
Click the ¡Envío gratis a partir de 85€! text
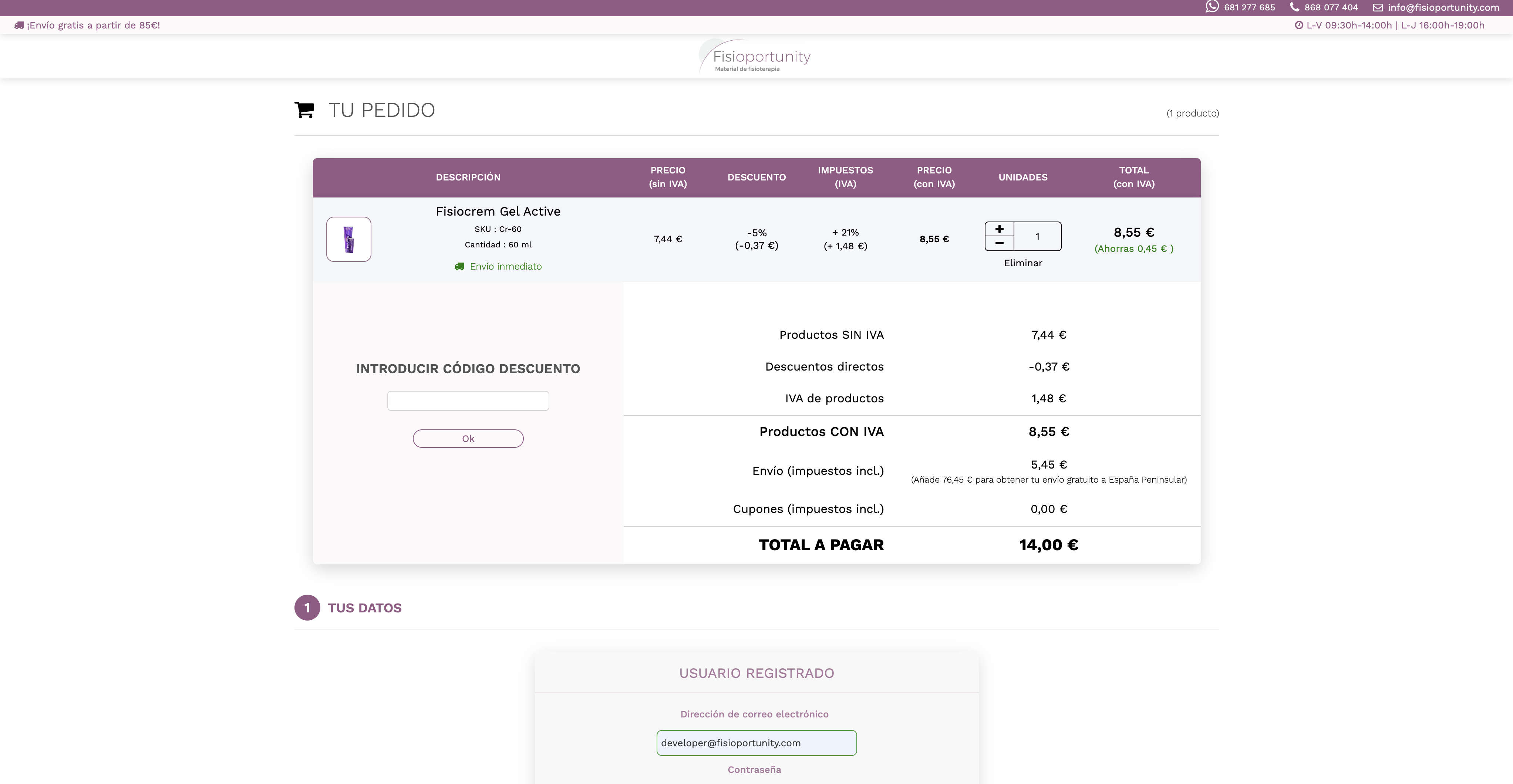click(x=93, y=25)
